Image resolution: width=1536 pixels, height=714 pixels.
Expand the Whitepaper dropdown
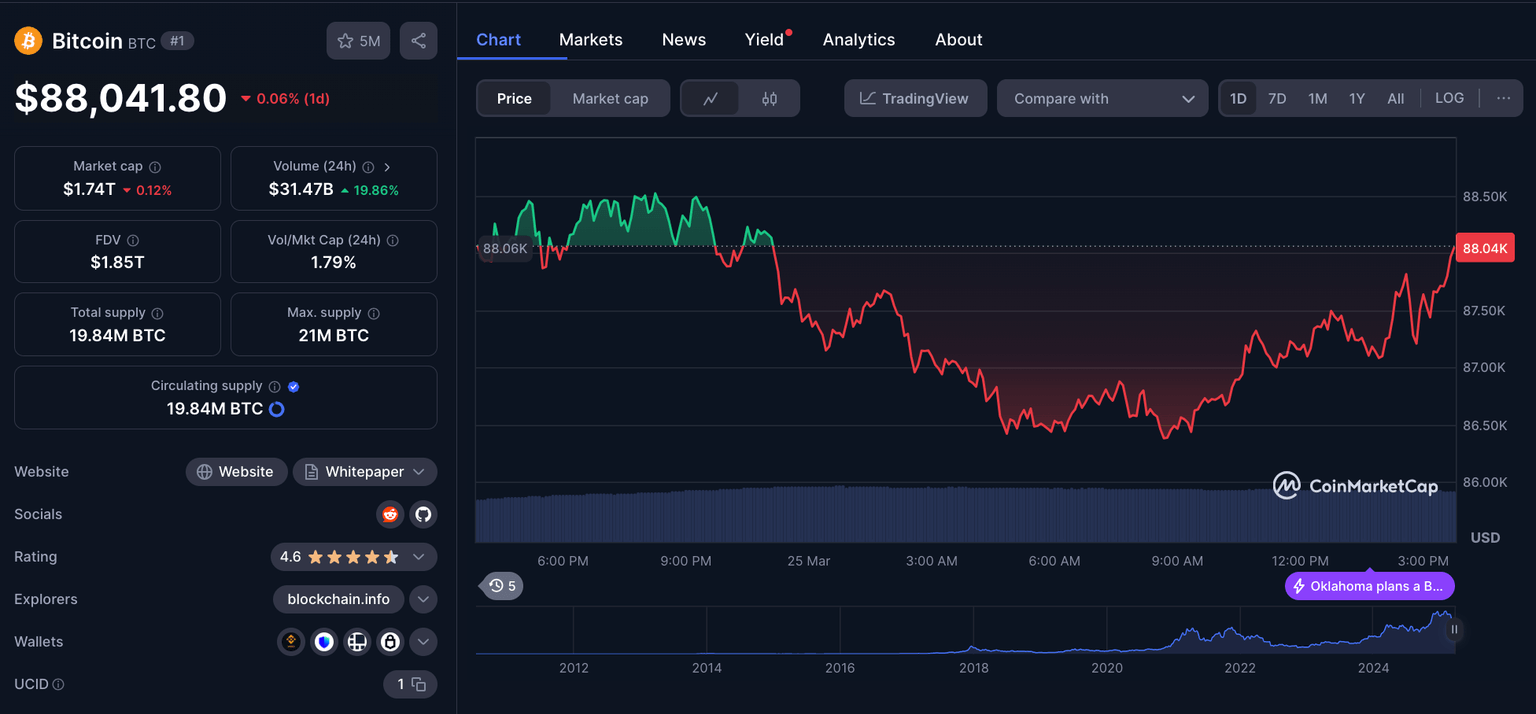[418, 472]
